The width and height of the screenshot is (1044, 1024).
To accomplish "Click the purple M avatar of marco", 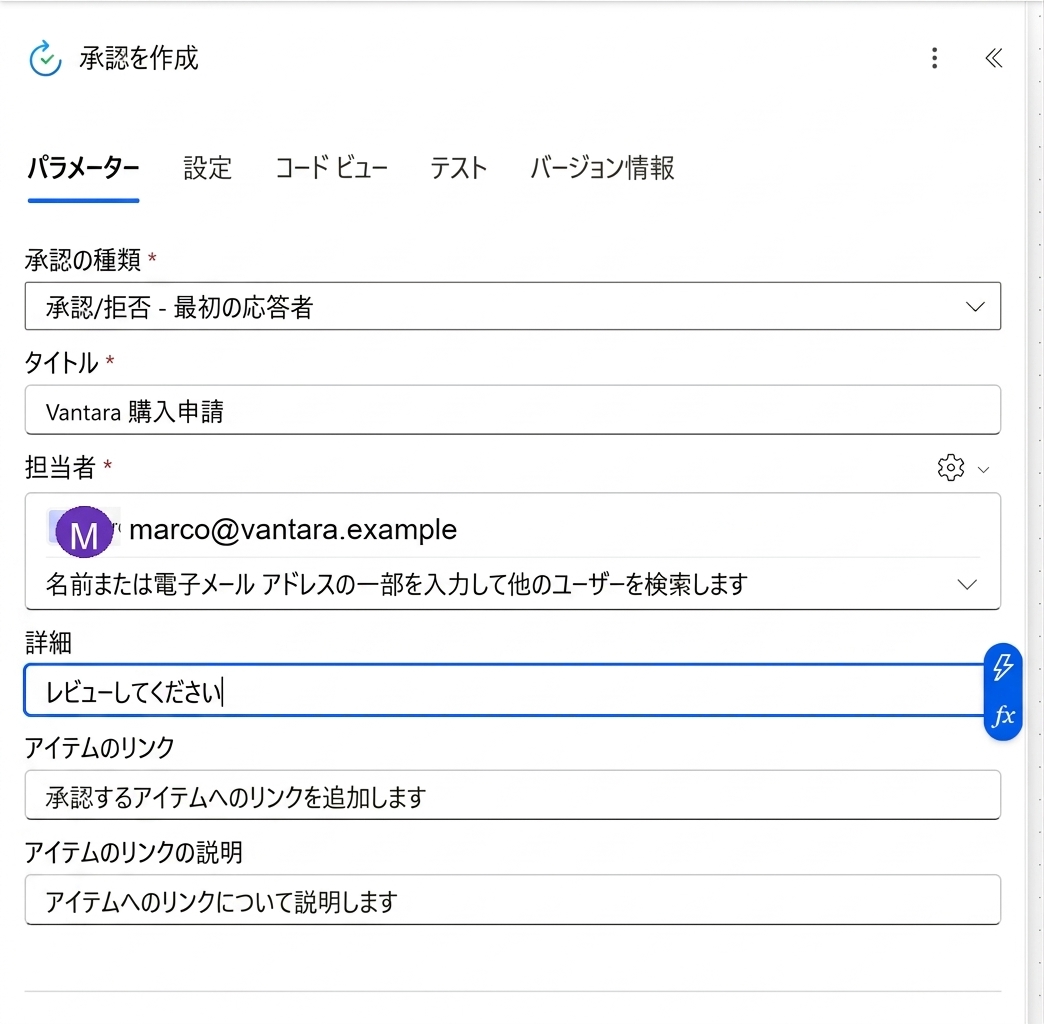I will pos(84,531).
